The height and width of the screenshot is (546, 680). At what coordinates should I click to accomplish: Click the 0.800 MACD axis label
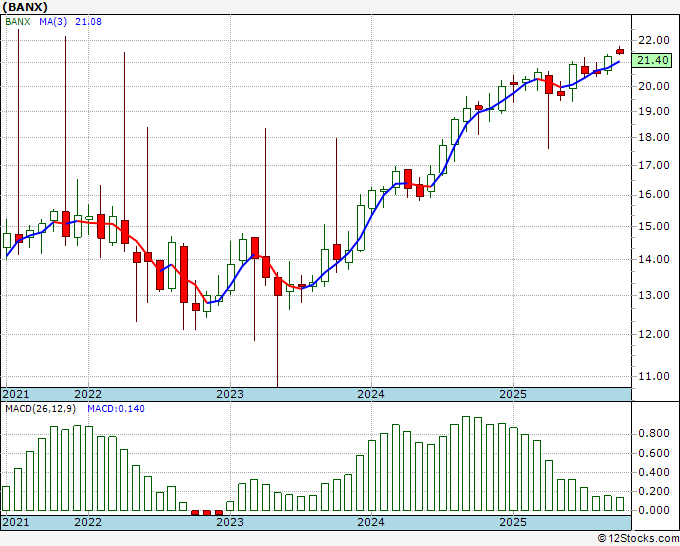(x=655, y=434)
